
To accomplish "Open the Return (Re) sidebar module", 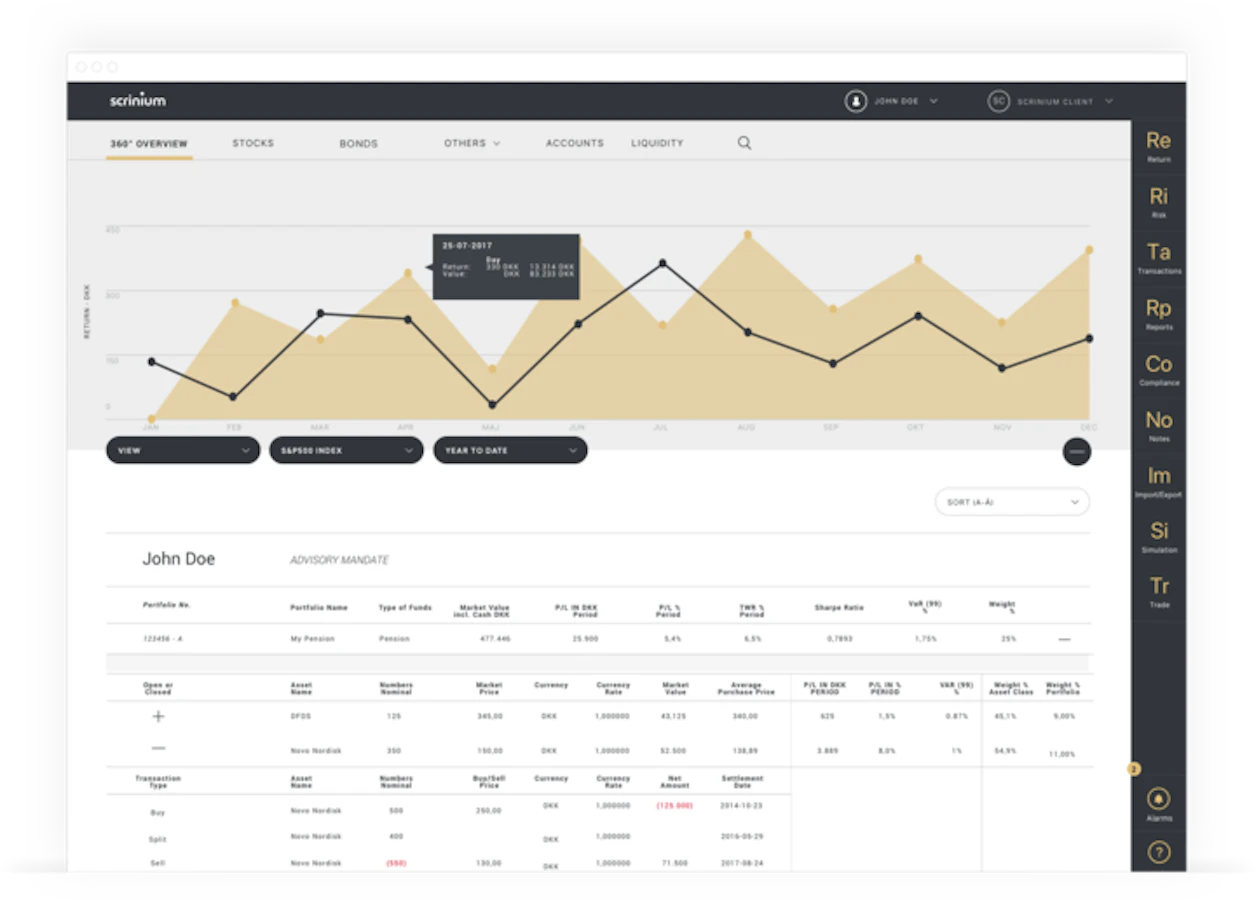I will coord(1158,147).
